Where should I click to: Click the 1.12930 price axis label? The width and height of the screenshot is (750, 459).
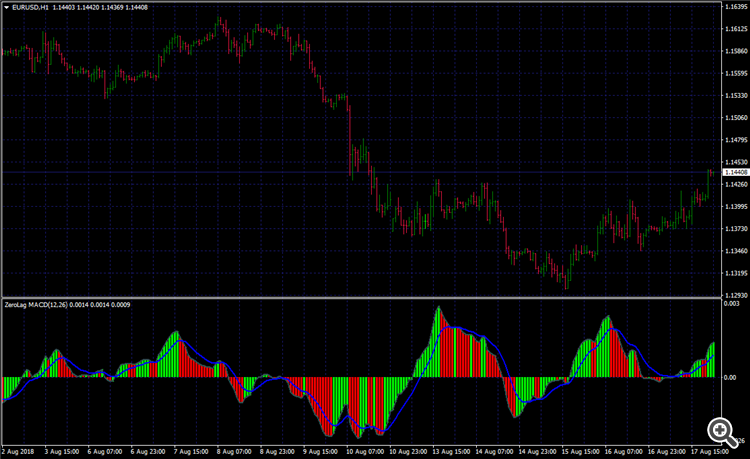[736, 295]
